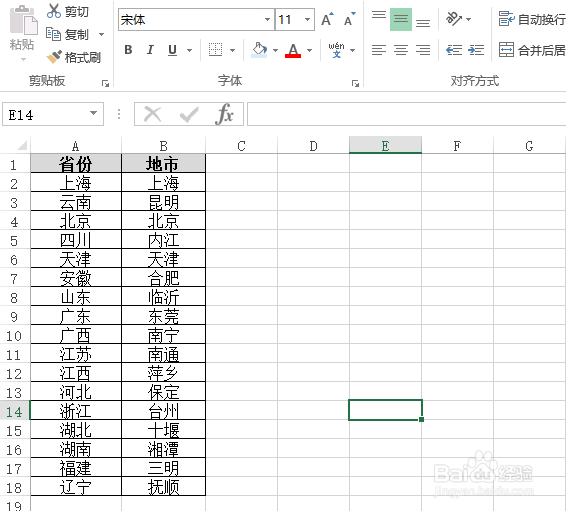566x511 pixels.
Task: Open Clipboard (剪贴板) dialog launcher
Action: (105, 84)
